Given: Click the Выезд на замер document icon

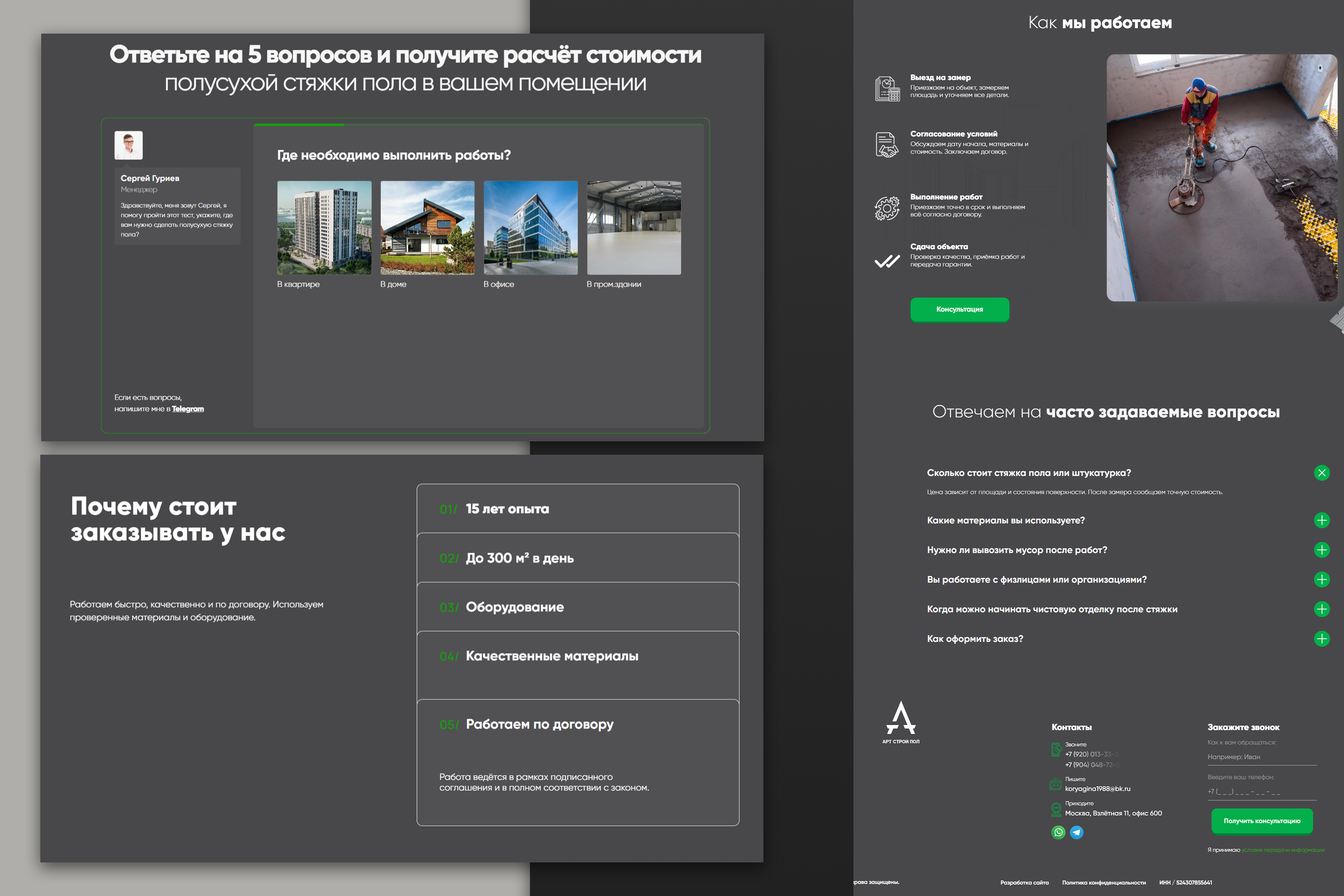Looking at the screenshot, I should pyautogui.click(x=887, y=89).
